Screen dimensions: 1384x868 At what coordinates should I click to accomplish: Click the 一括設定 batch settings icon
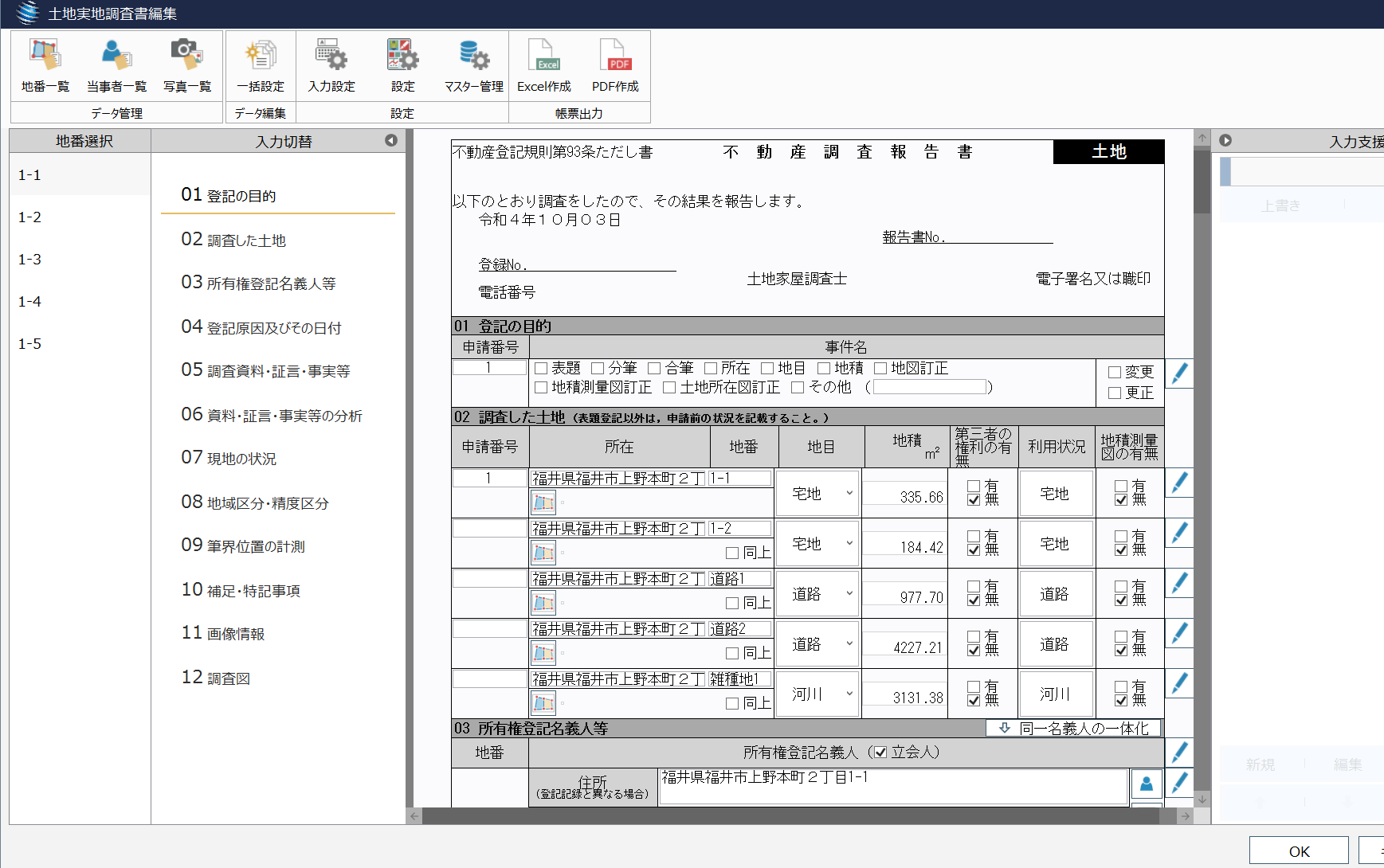tap(261, 66)
